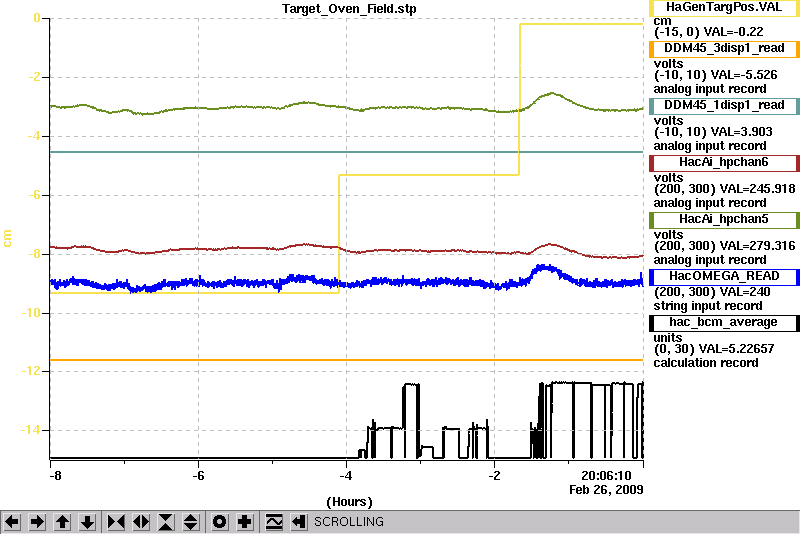Viewport: 800px width, 534px height.
Task: Click the circle auto-scale icon
Action: (x=219, y=522)
